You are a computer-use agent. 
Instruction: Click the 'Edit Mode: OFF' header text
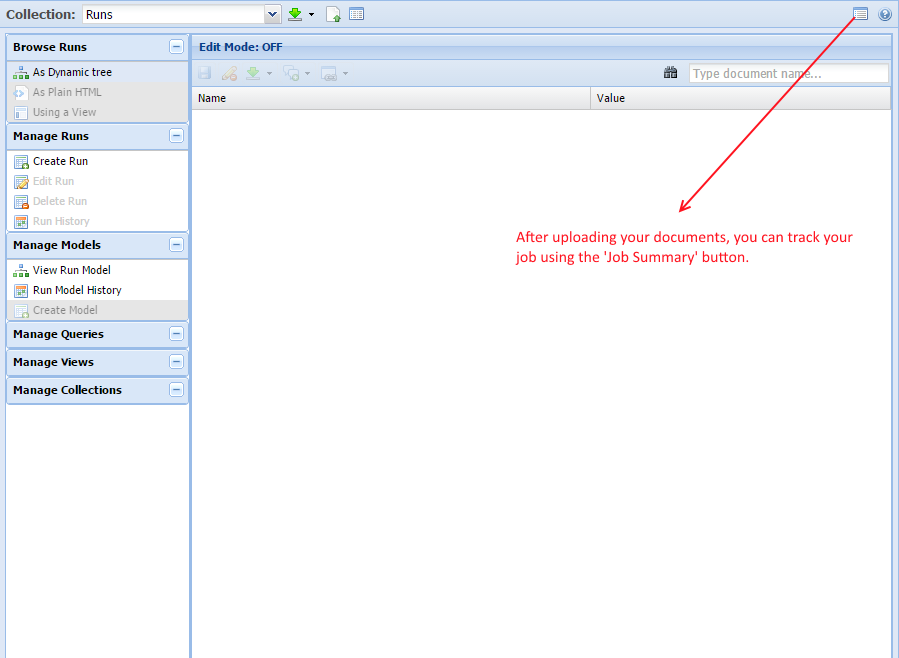pyautogui.click(x=241, y=47)
